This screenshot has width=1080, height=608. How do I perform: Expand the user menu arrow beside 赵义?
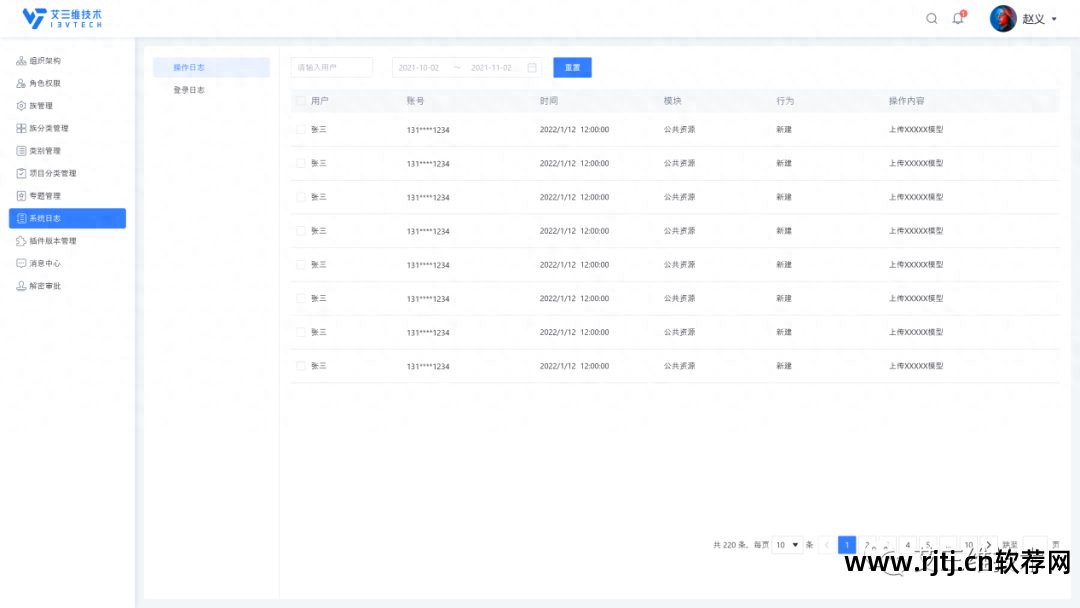pos(1054,19)
